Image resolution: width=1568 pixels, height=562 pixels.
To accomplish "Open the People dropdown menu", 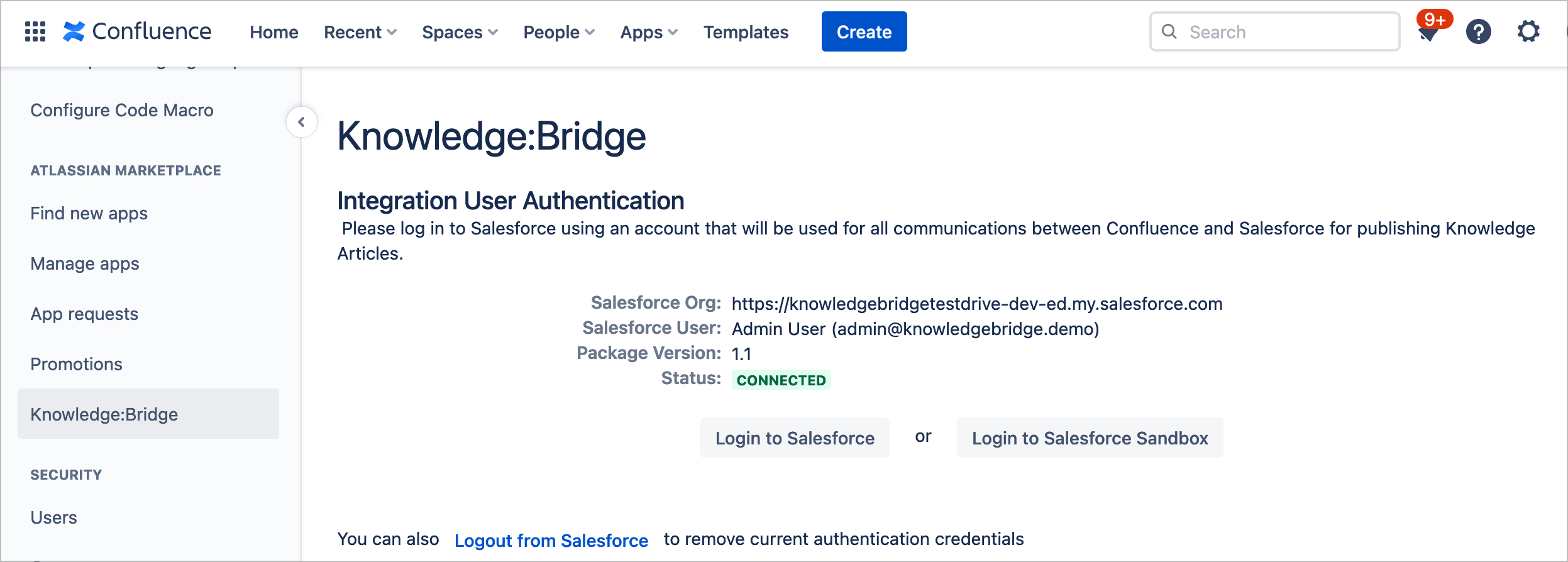I will [558, 32].
